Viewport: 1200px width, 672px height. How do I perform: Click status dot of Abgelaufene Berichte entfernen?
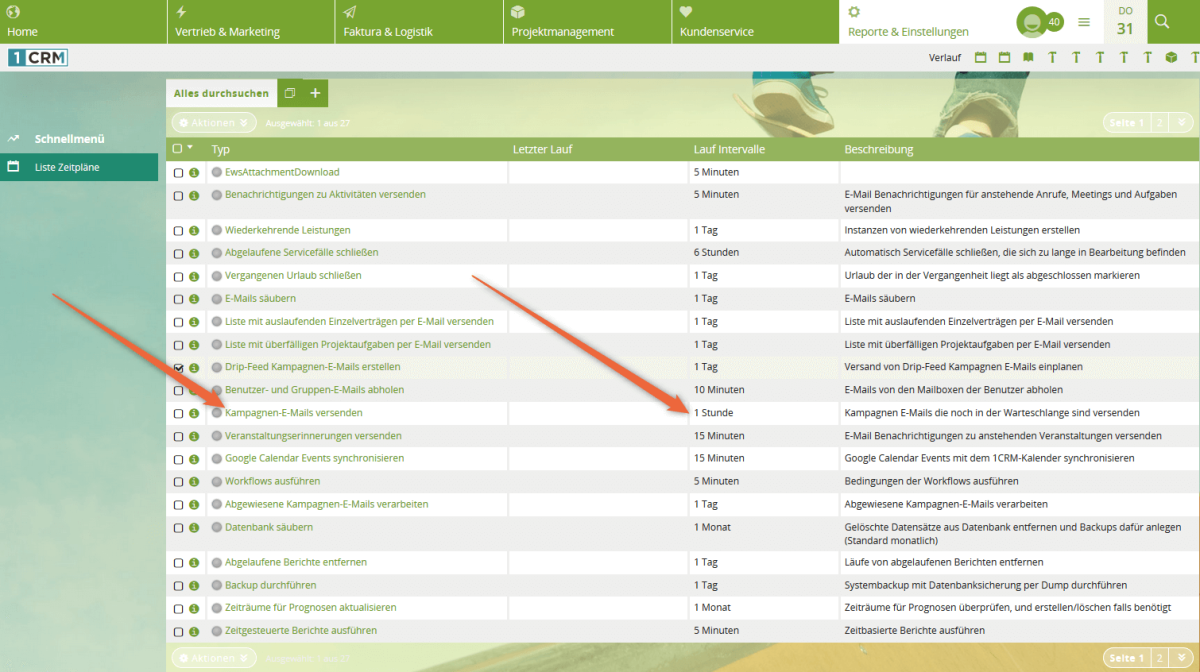pyautogui.click(x=216, y=563)
